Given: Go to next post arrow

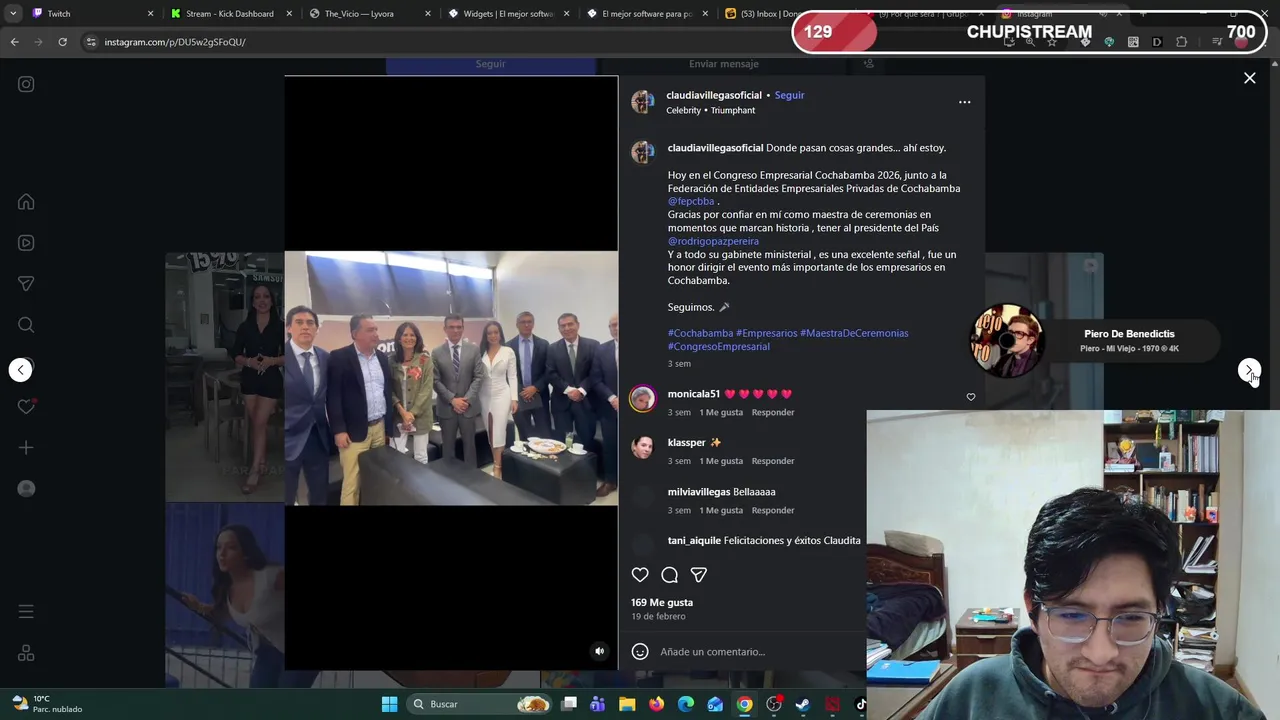Looking at the screenshot, I should 1248,370.
